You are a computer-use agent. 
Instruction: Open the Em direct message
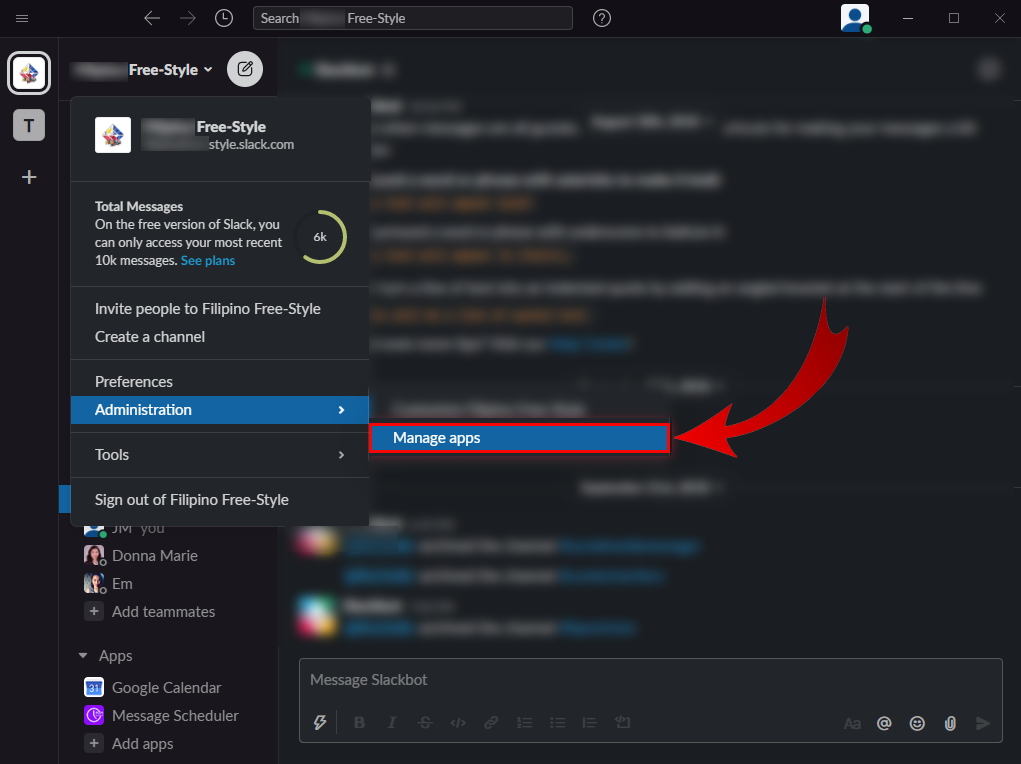tap(109, 584)
